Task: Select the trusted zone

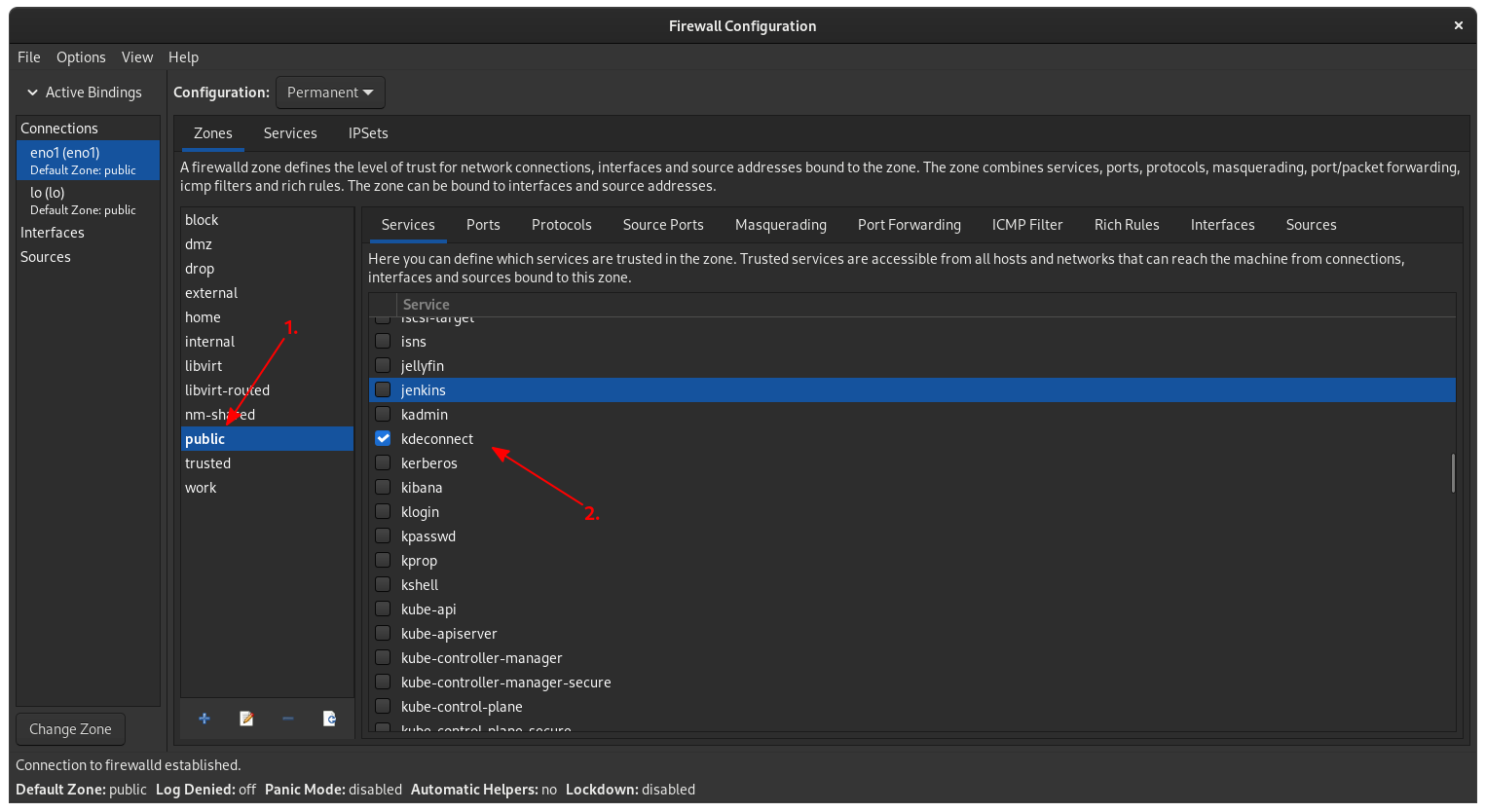Action: pos(208,462)
